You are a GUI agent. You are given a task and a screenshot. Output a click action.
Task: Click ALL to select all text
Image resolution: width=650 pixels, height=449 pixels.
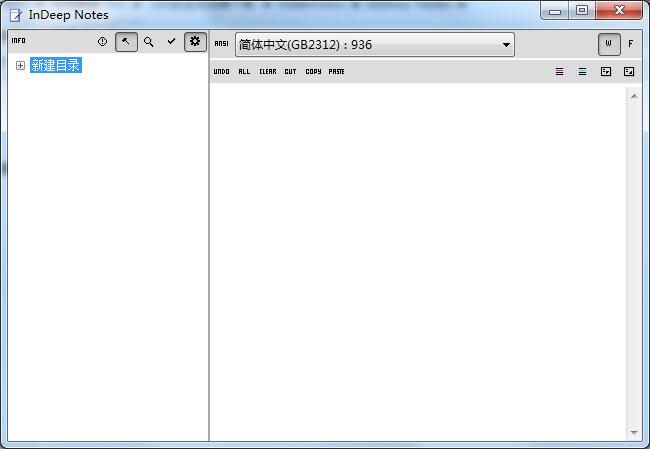244,72
